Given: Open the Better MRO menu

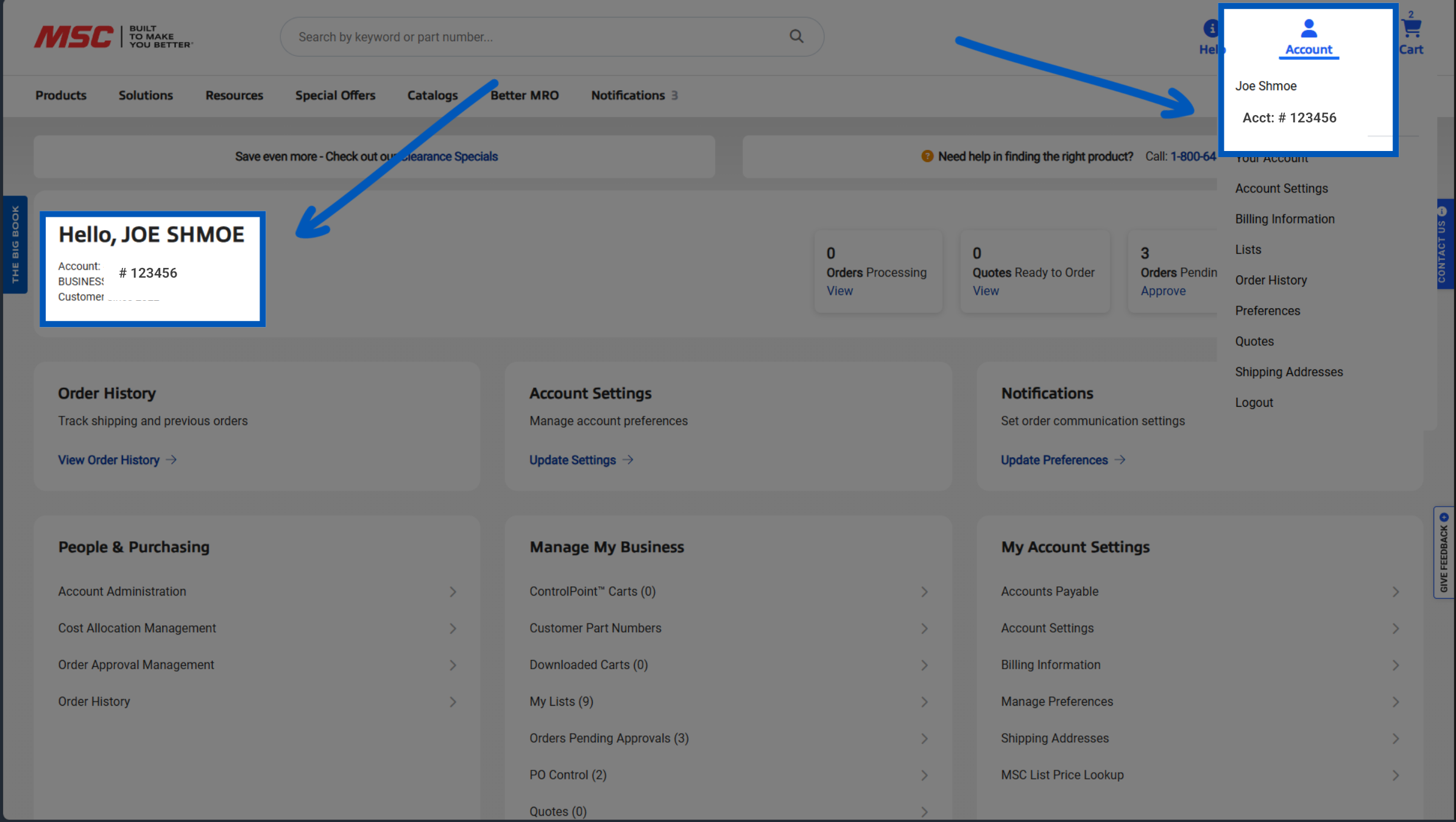Looking at the screenshot, I should tap(525, 96).
